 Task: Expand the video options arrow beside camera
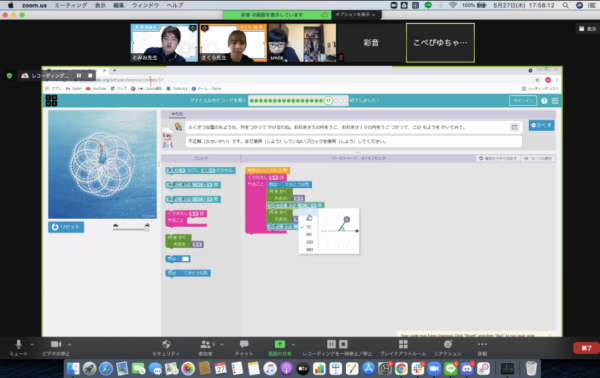69,344
